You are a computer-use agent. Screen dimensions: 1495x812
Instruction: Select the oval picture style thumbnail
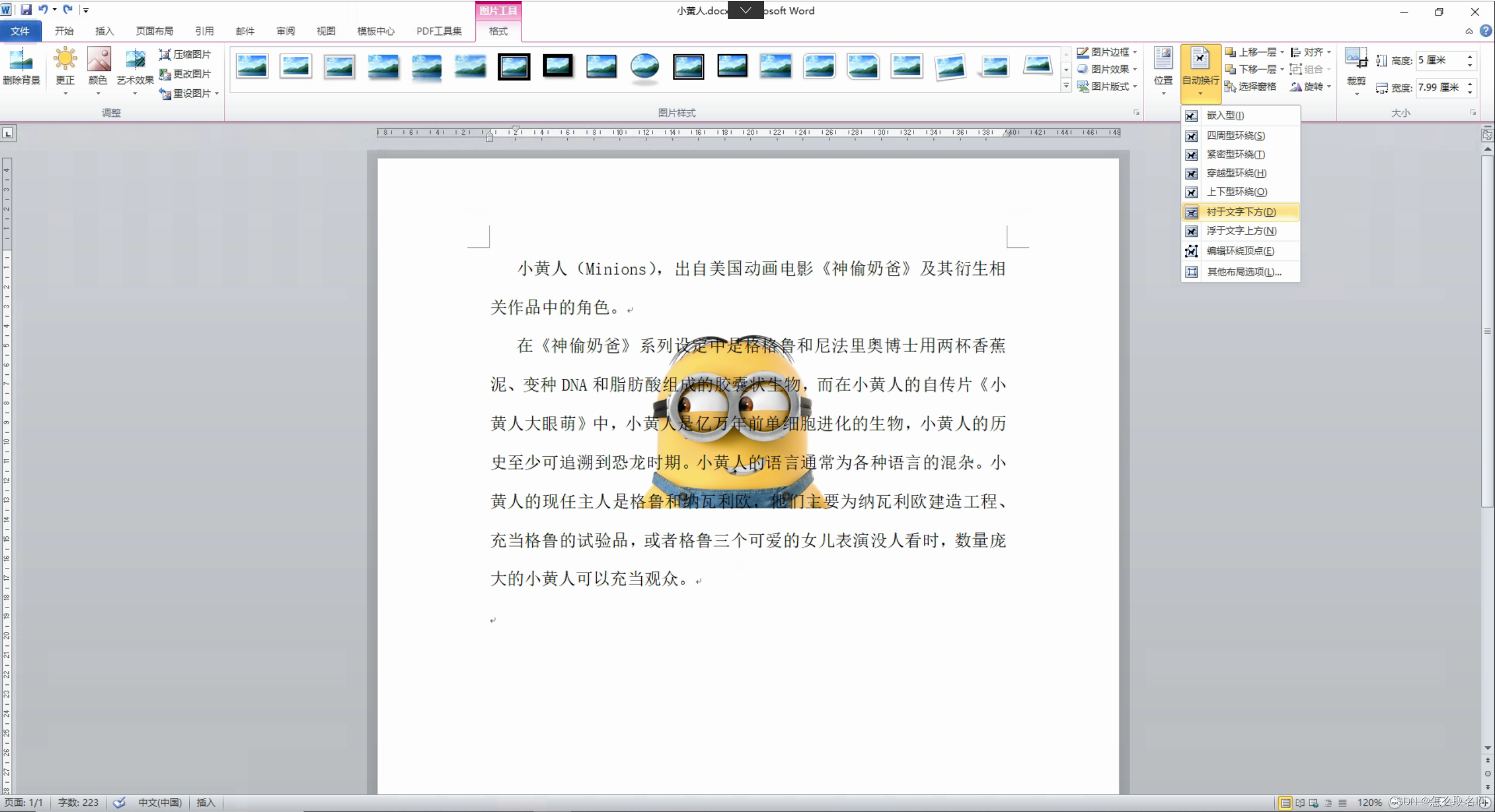(x=644, y=67)
